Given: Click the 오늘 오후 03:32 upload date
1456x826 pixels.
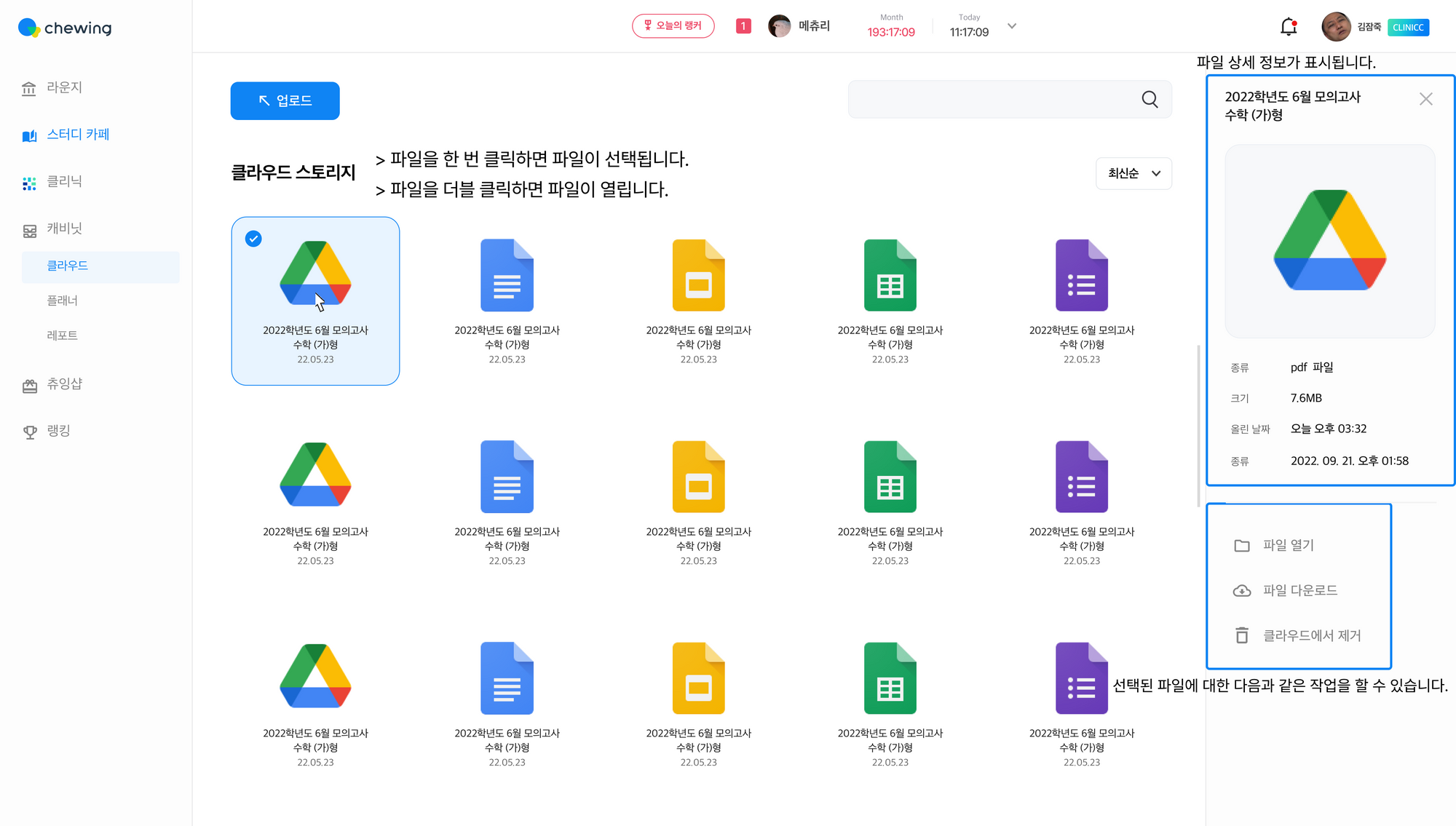Looking at the screenshot, I should tap(1329, 429).
